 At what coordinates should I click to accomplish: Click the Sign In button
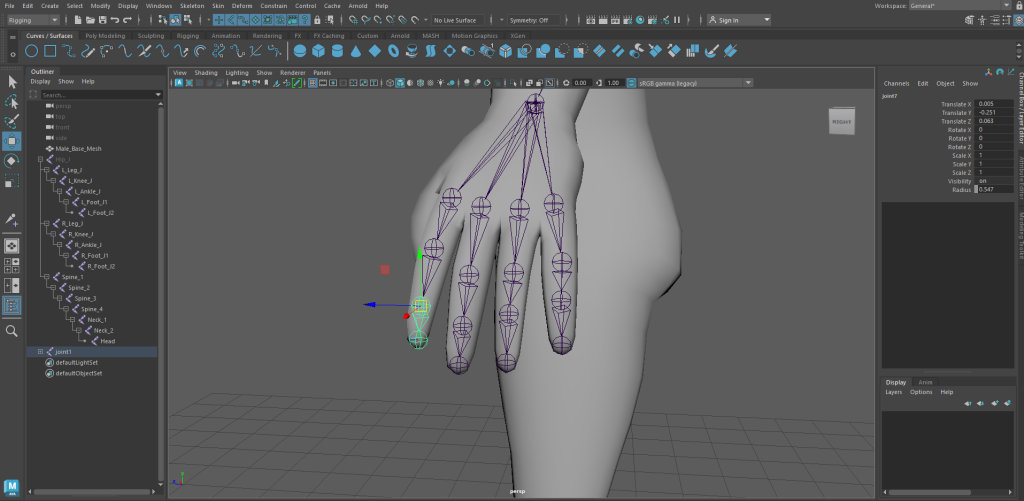click(738, 20)
